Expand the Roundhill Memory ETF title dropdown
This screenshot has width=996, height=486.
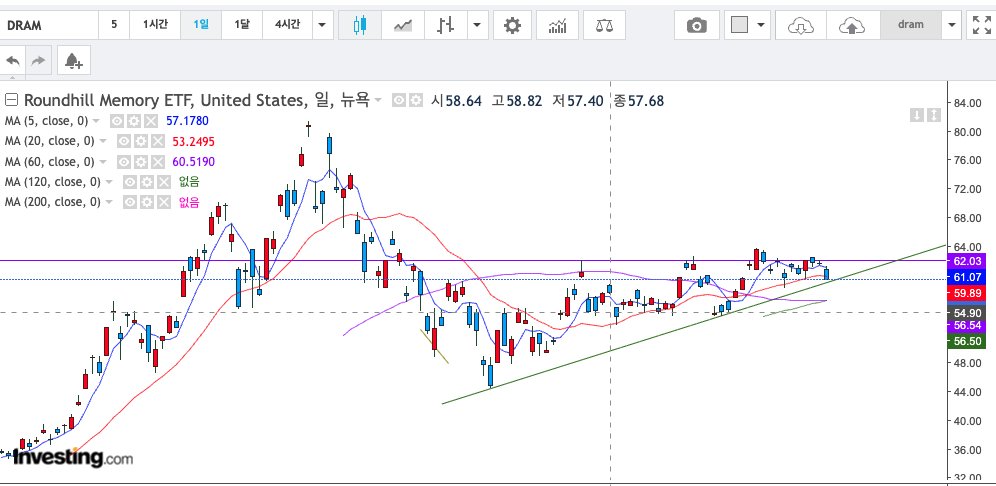click(x=378, y=100)
